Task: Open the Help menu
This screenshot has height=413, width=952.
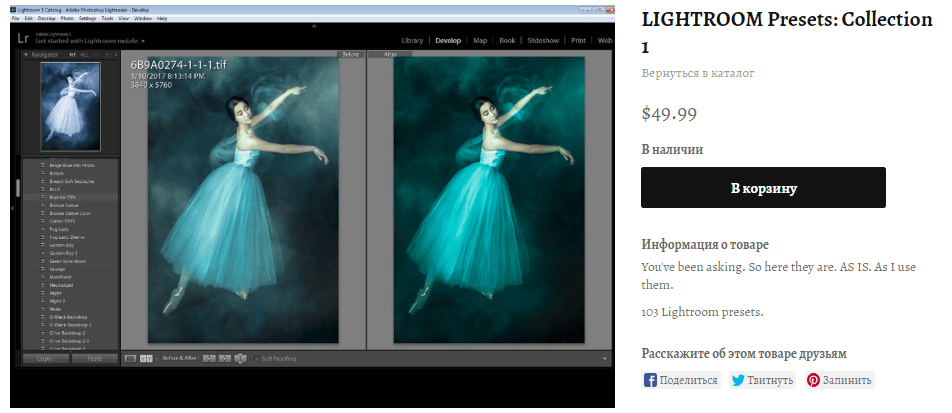Action: (x=162, y=18)
